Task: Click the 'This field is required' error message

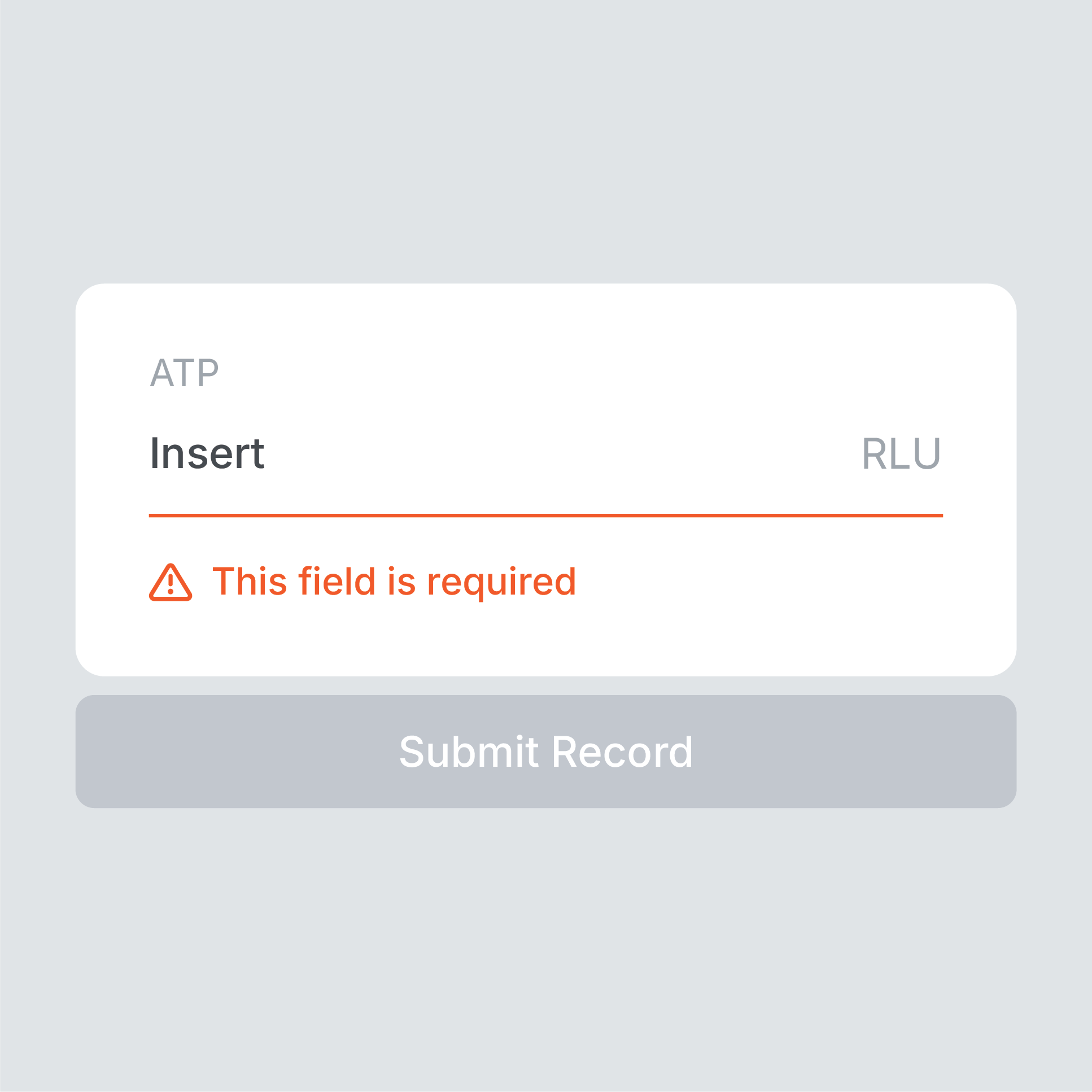Action: [394, 582]
